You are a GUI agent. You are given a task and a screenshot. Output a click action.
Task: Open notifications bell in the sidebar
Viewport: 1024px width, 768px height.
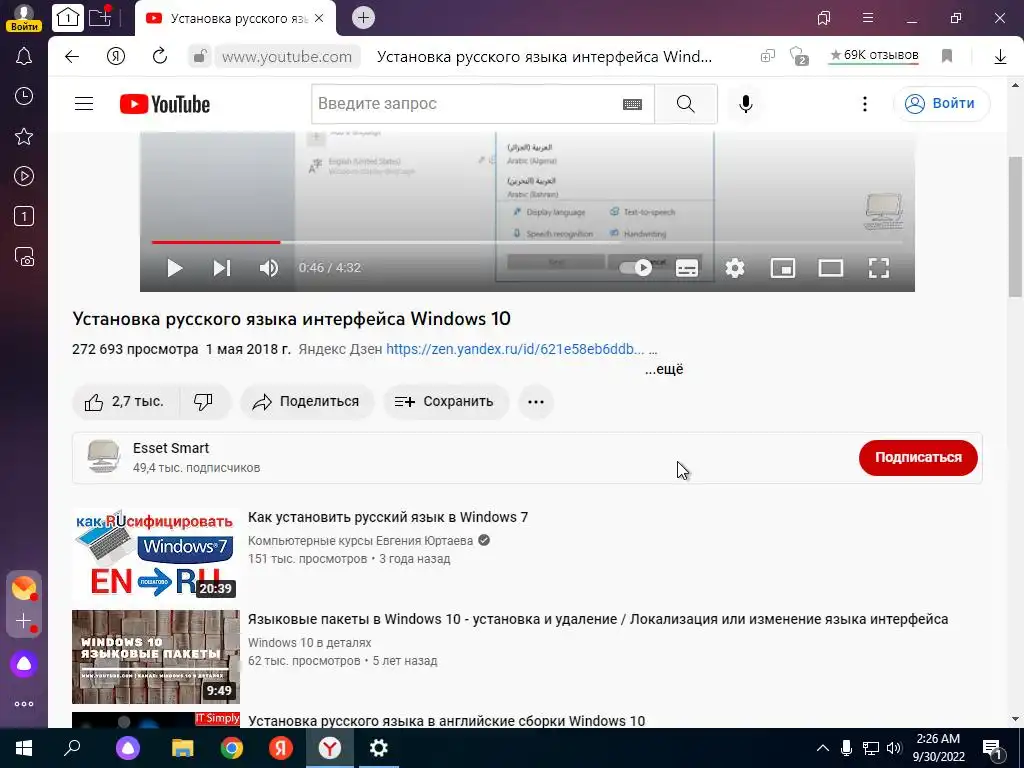tap(24, 57)
